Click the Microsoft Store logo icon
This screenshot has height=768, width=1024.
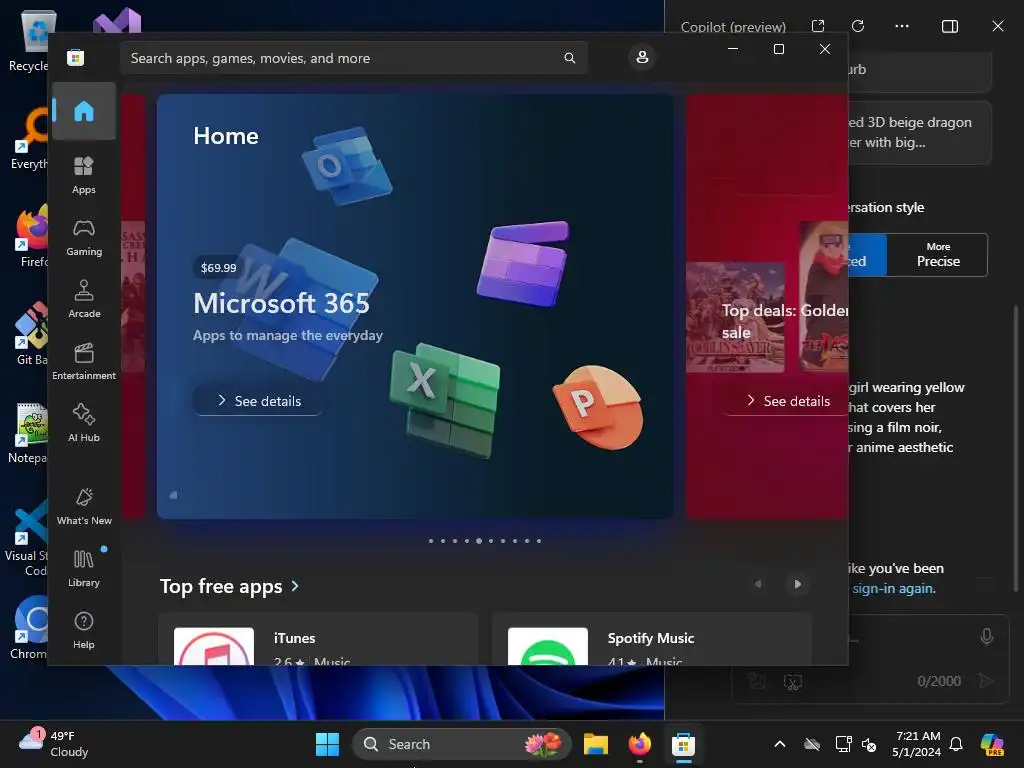click(76, 57)
